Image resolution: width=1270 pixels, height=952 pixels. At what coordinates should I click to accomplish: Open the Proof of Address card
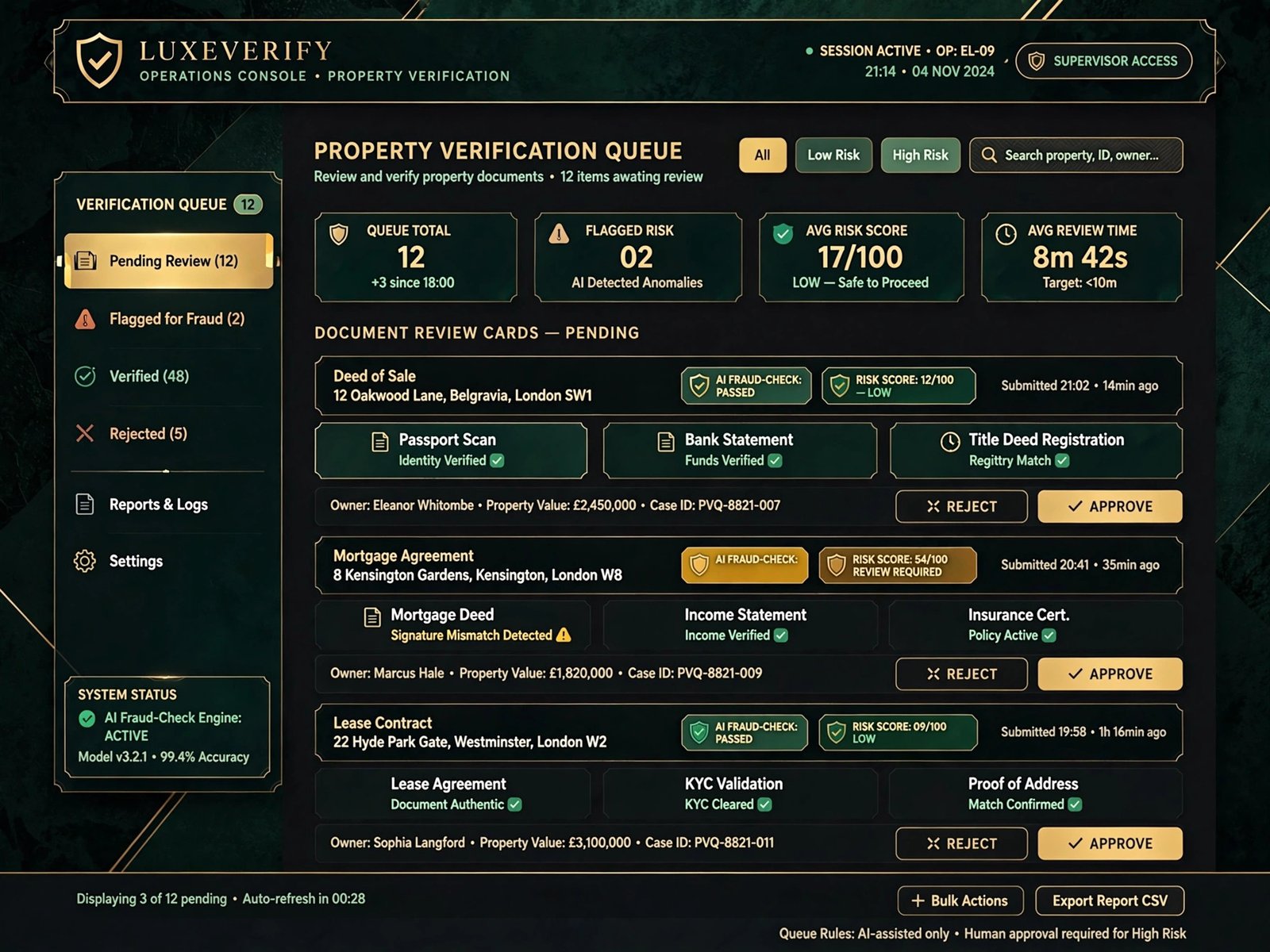[1036, 793]
